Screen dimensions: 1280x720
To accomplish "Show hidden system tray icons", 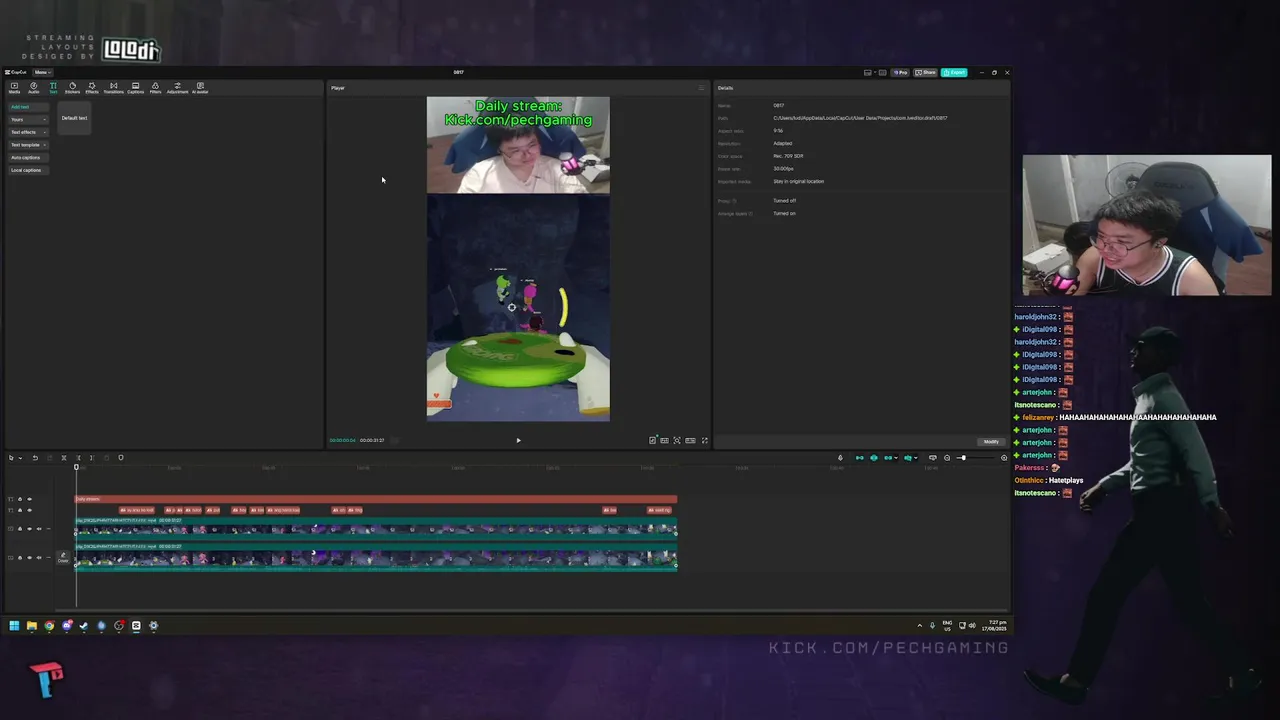I will [920, 626].
